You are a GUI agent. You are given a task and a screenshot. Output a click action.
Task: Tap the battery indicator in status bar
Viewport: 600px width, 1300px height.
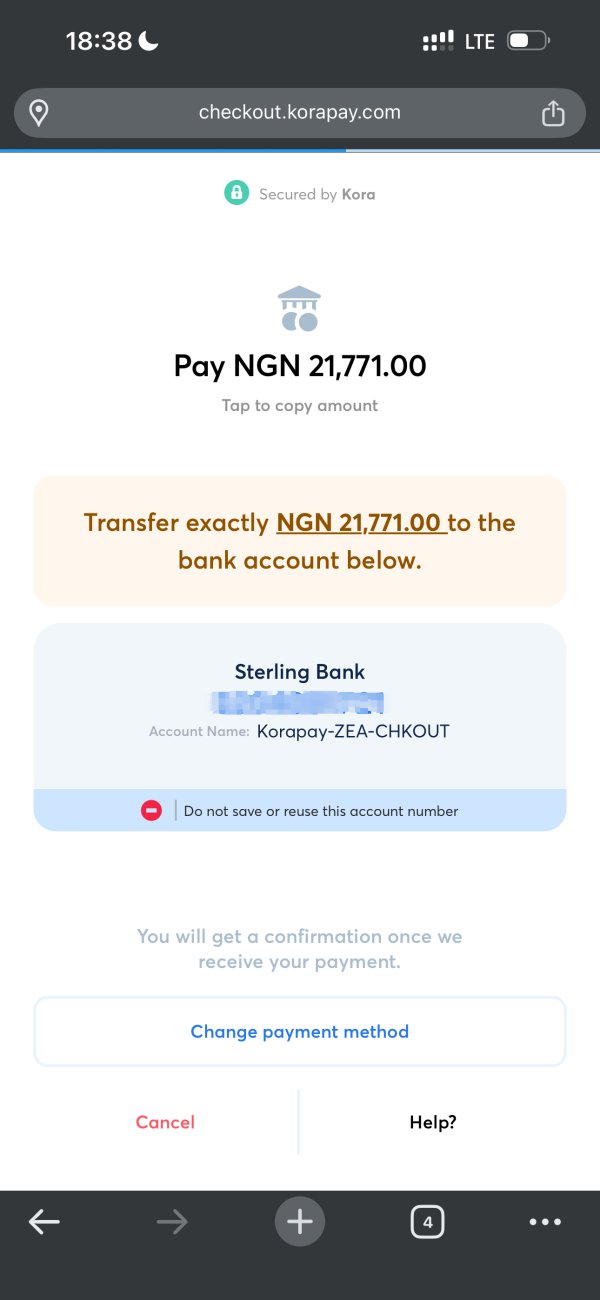click(528, 41)
